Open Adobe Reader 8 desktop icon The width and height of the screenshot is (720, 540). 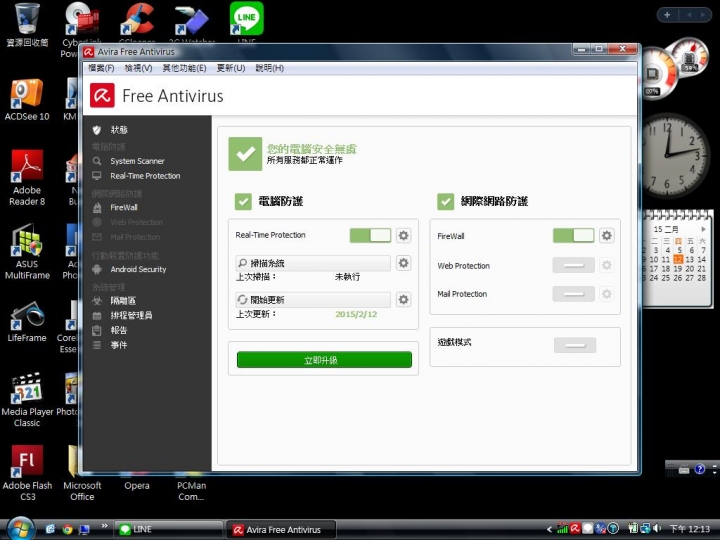pyautogui.click(x=27, y=178)
